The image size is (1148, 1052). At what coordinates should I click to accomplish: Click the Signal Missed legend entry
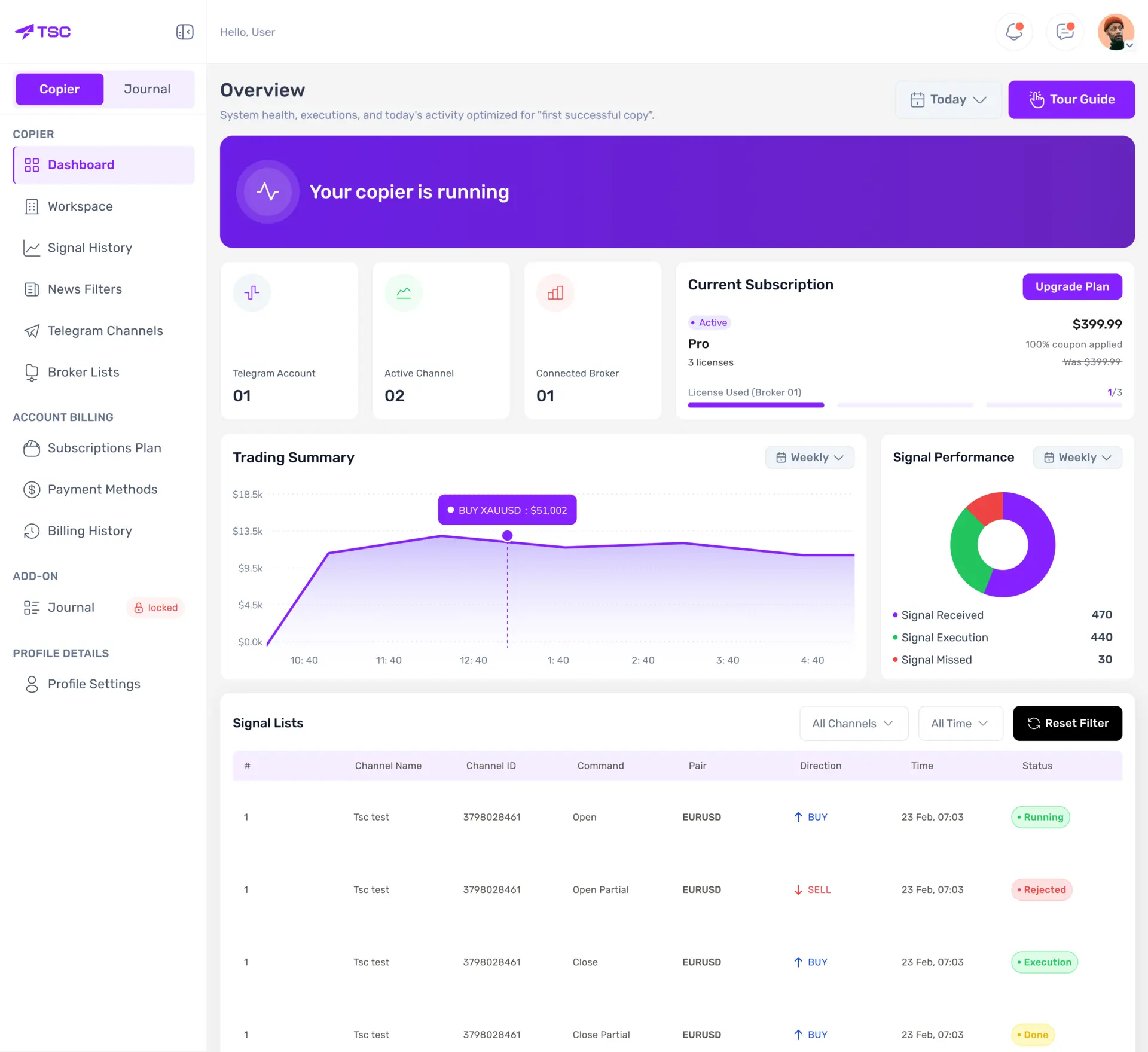tap(1002, 660)
